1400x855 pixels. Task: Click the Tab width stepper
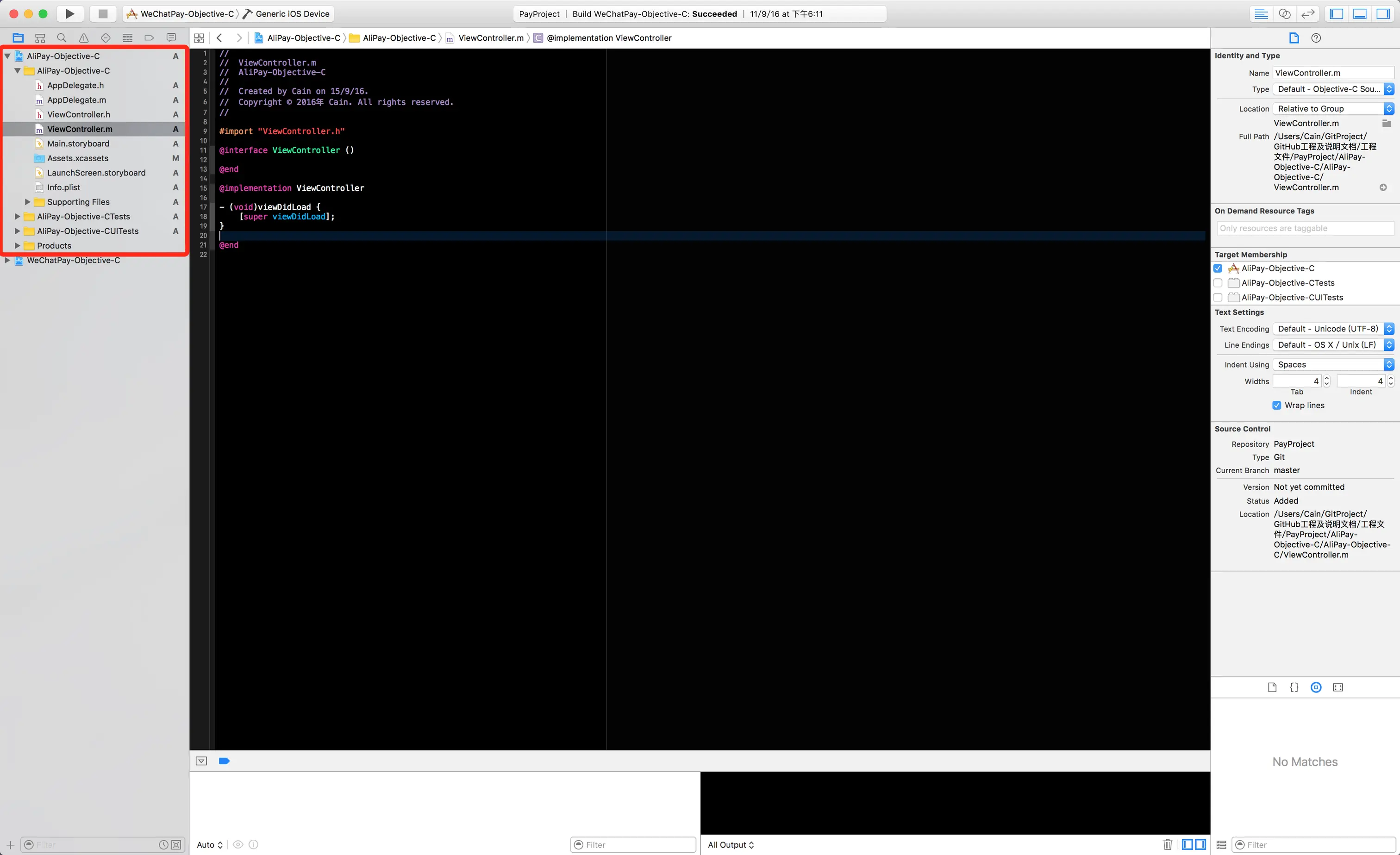click(x=1327, y=381)
